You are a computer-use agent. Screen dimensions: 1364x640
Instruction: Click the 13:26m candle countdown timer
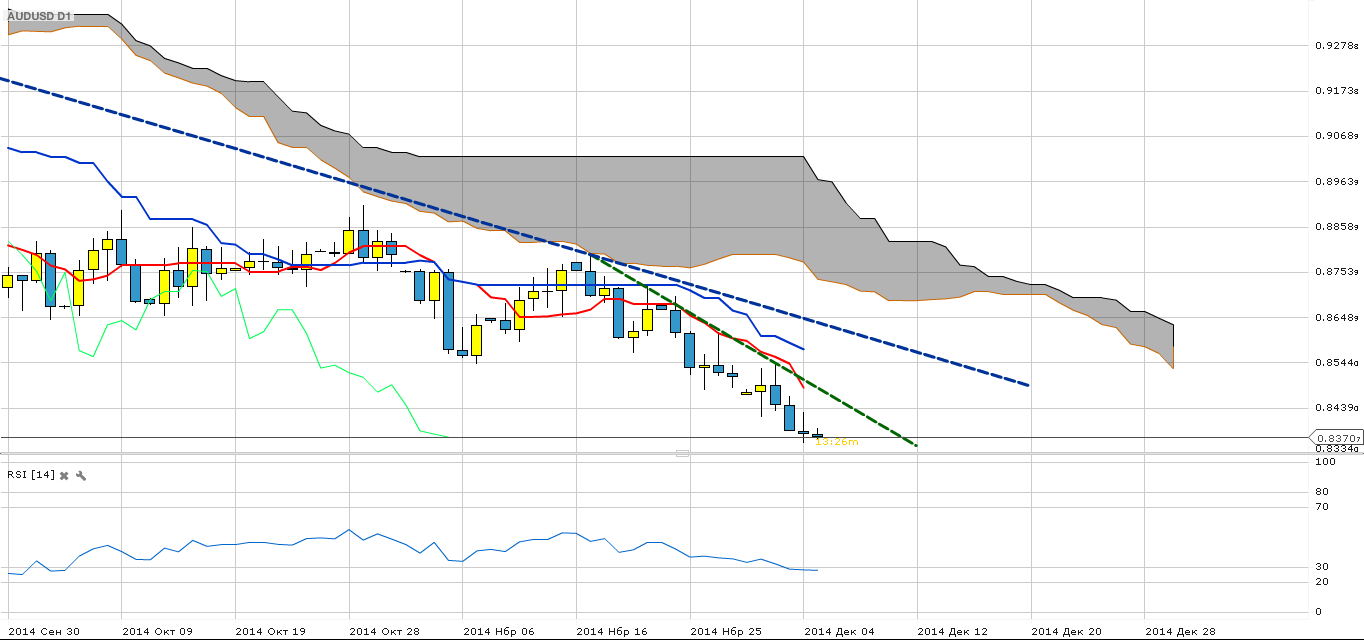click(836, 441)
